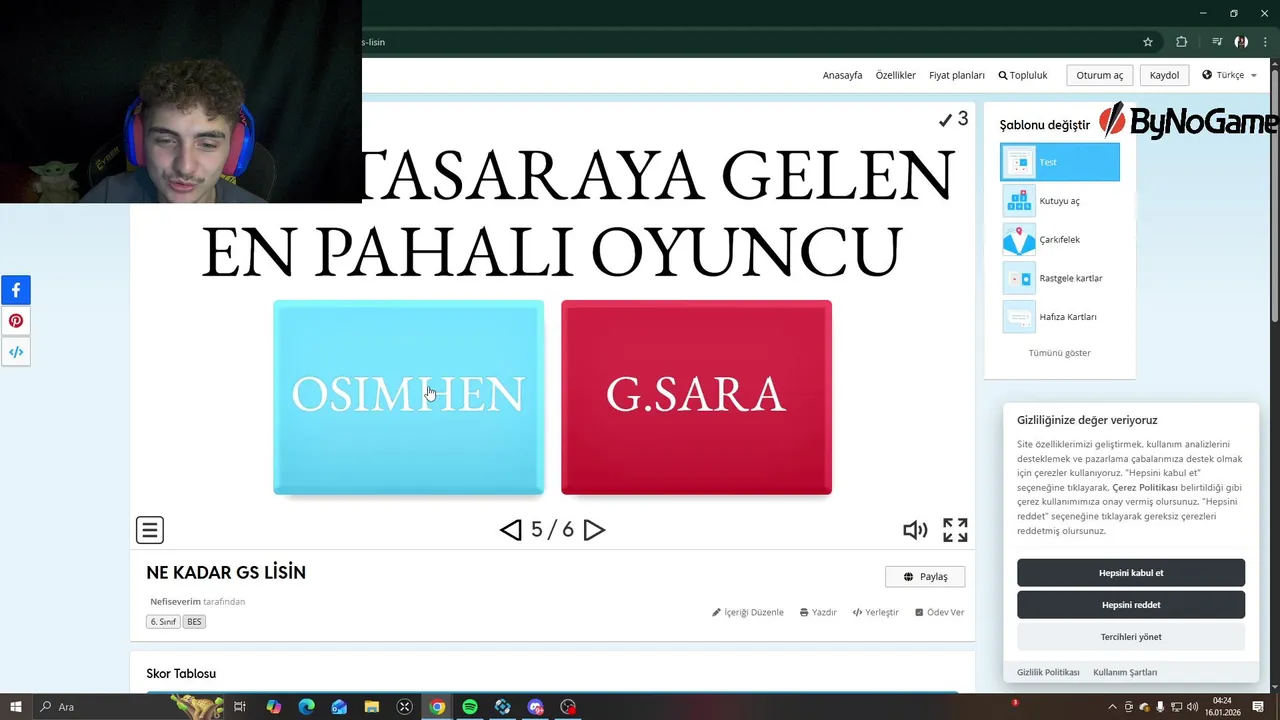
Task: Open the Nefiseverim author link
Action: [x=175, y=602]
